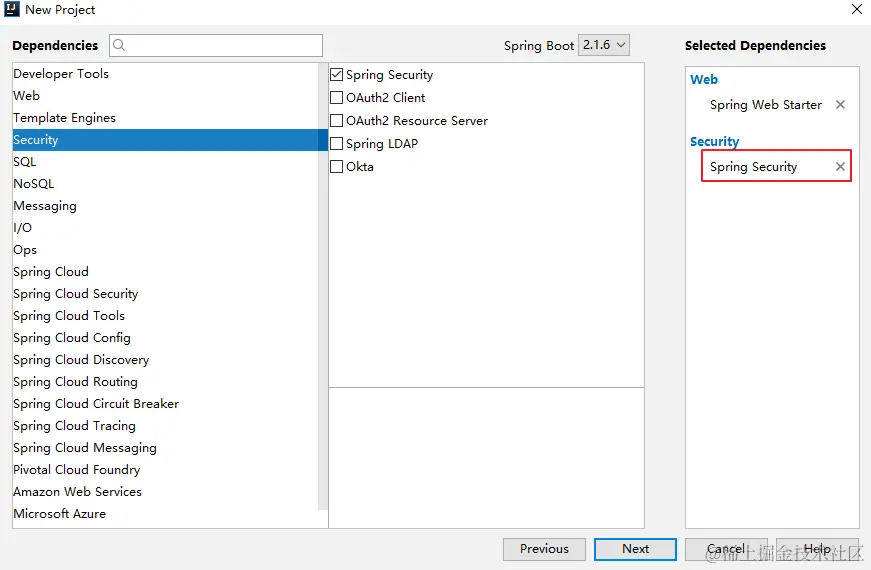
Task: Select Spring Cloud Circuit Breaker category
Action: click(166, 404)
